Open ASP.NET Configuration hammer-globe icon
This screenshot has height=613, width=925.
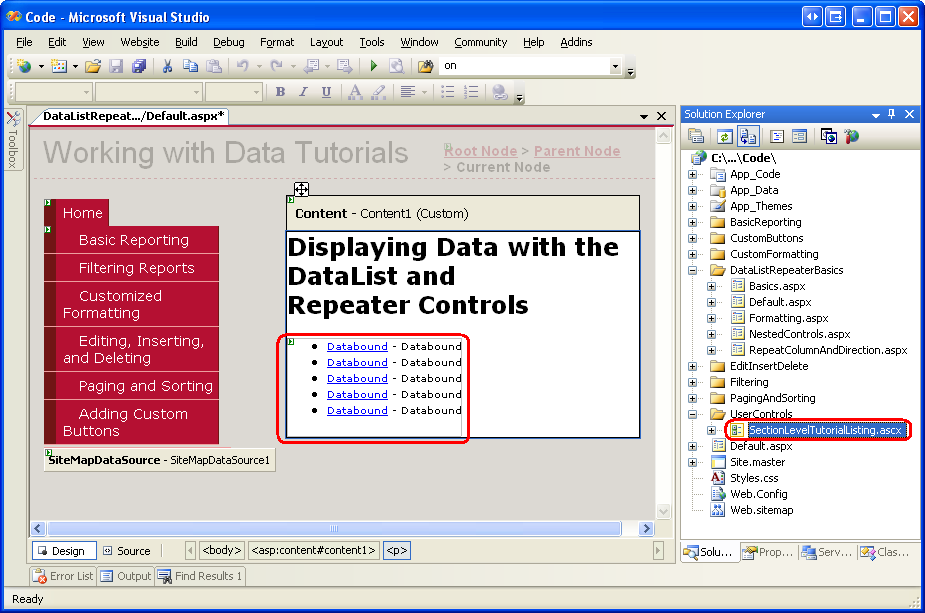pos(852,136)
